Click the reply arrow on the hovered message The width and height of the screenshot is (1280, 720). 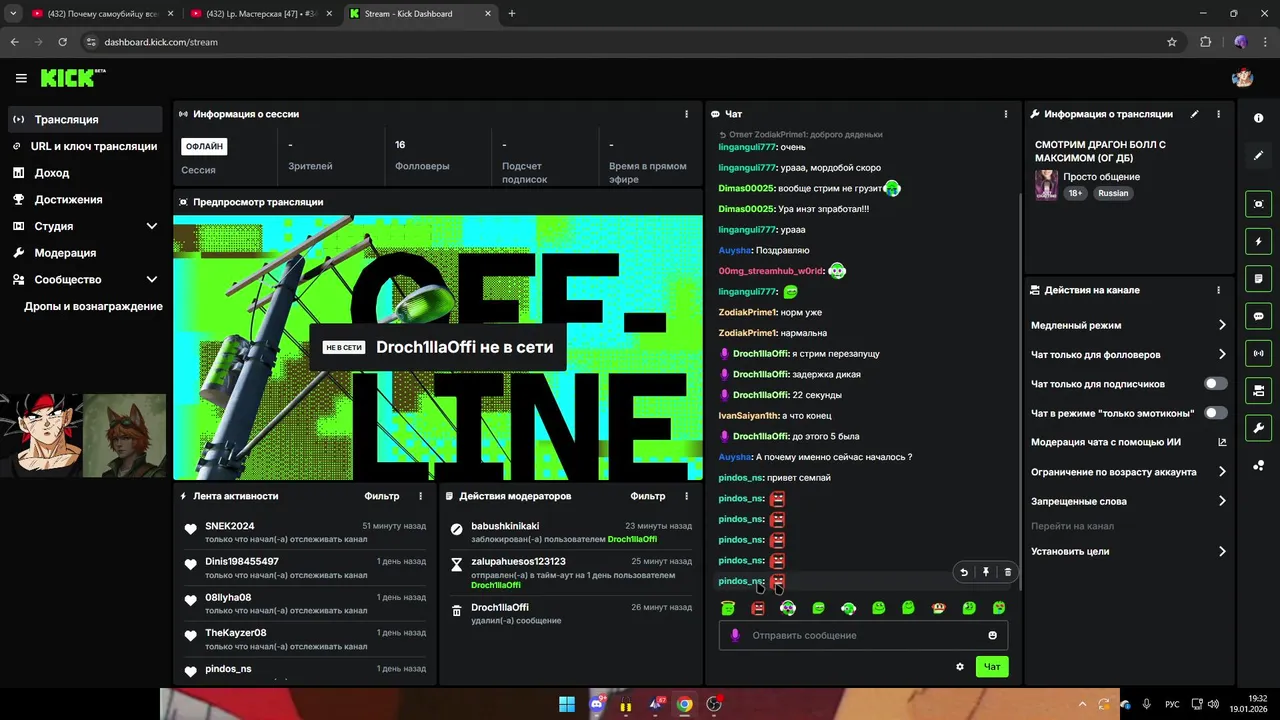[964, 572]
